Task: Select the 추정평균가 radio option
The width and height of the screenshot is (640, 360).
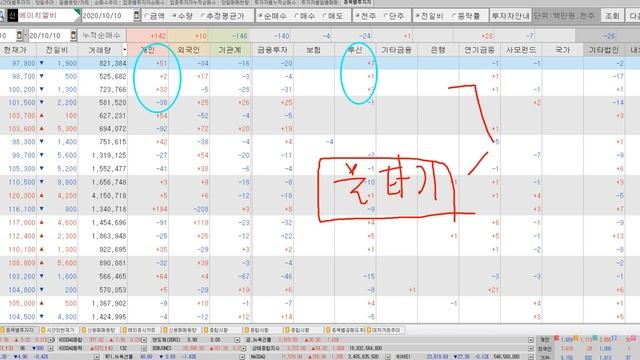Action: pyautogui.click(x=222, y=16)
